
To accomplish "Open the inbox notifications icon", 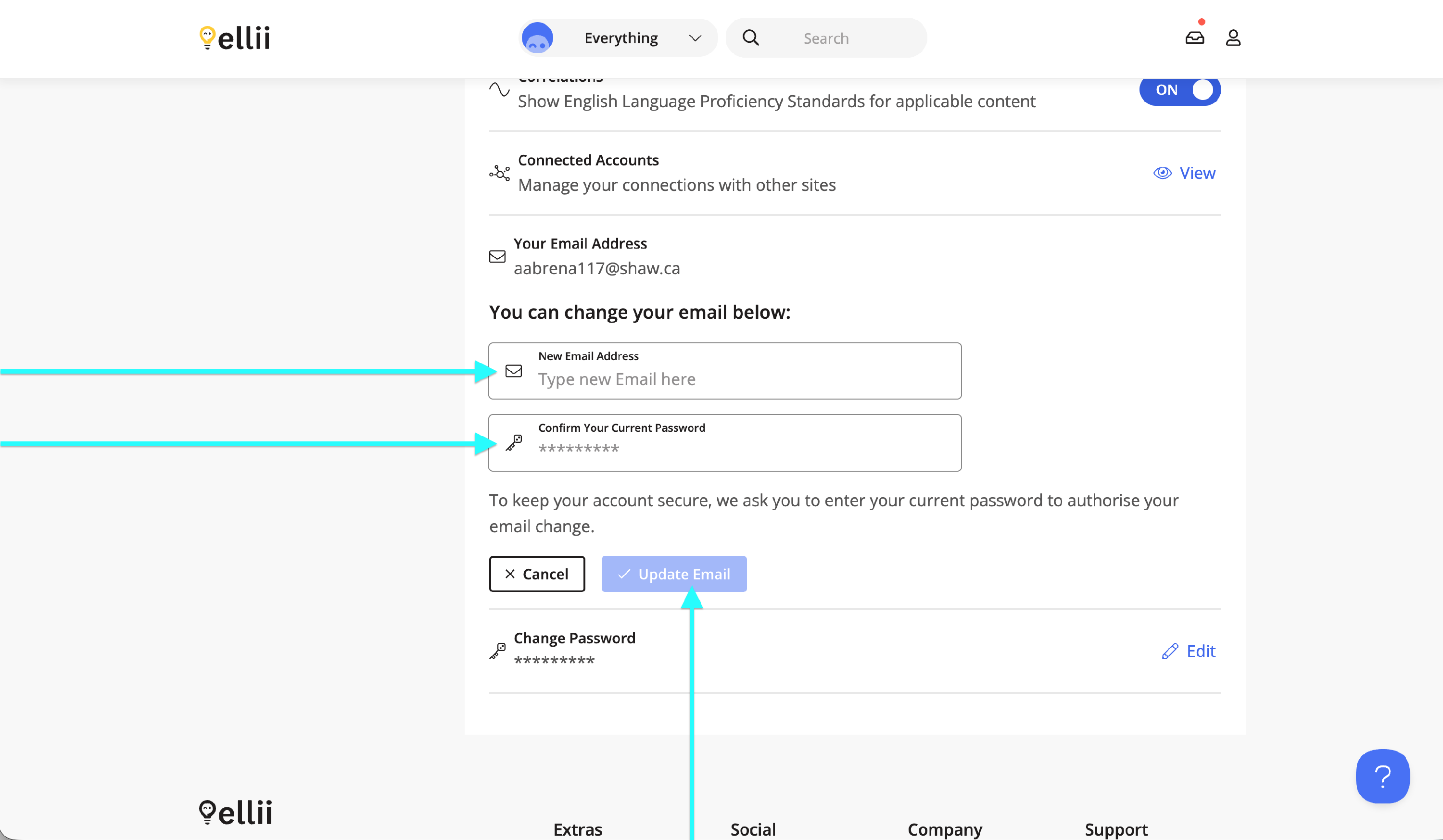I will point(1194,38).
